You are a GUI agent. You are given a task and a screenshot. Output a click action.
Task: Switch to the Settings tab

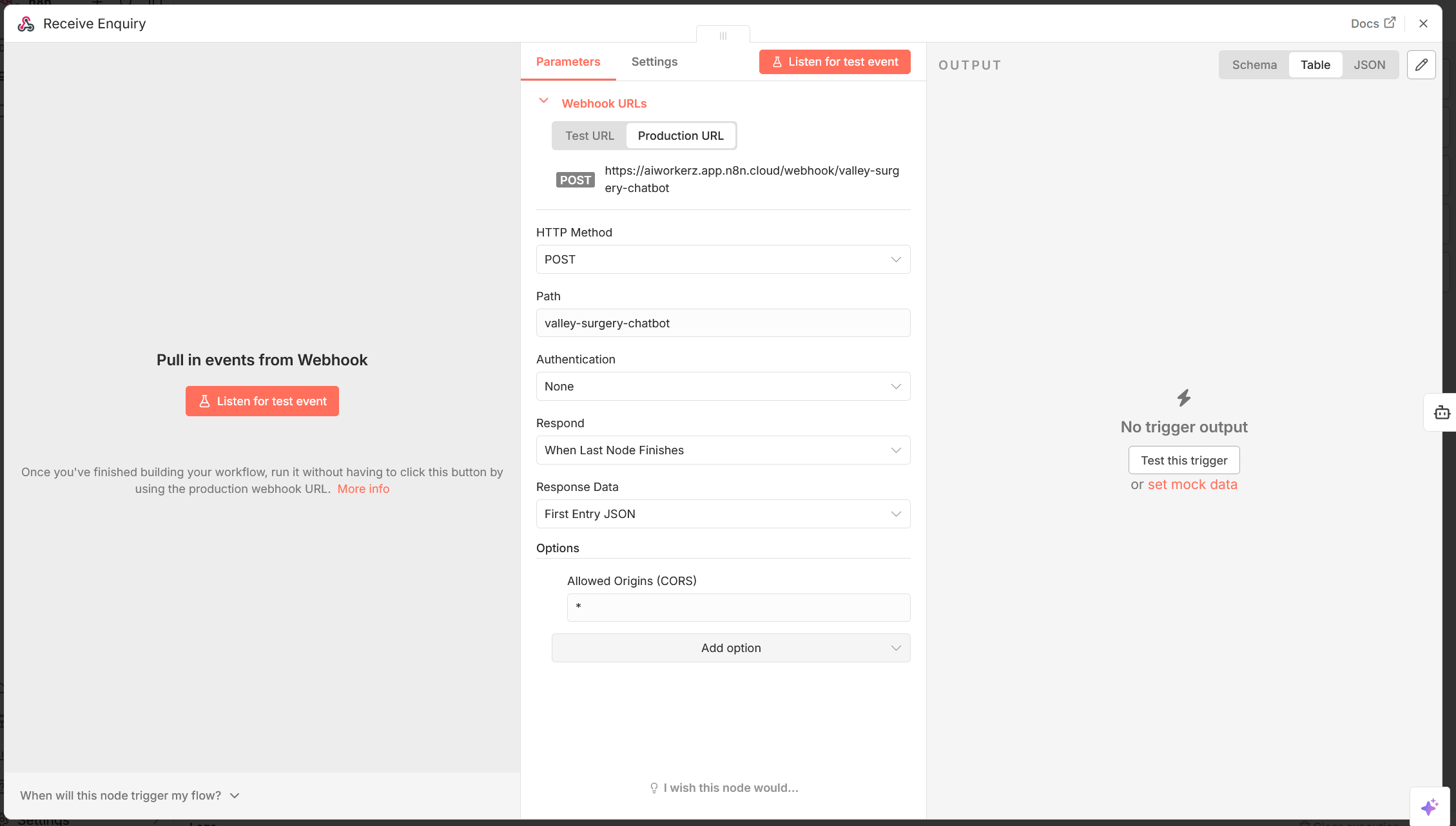(x=654, y=61)
